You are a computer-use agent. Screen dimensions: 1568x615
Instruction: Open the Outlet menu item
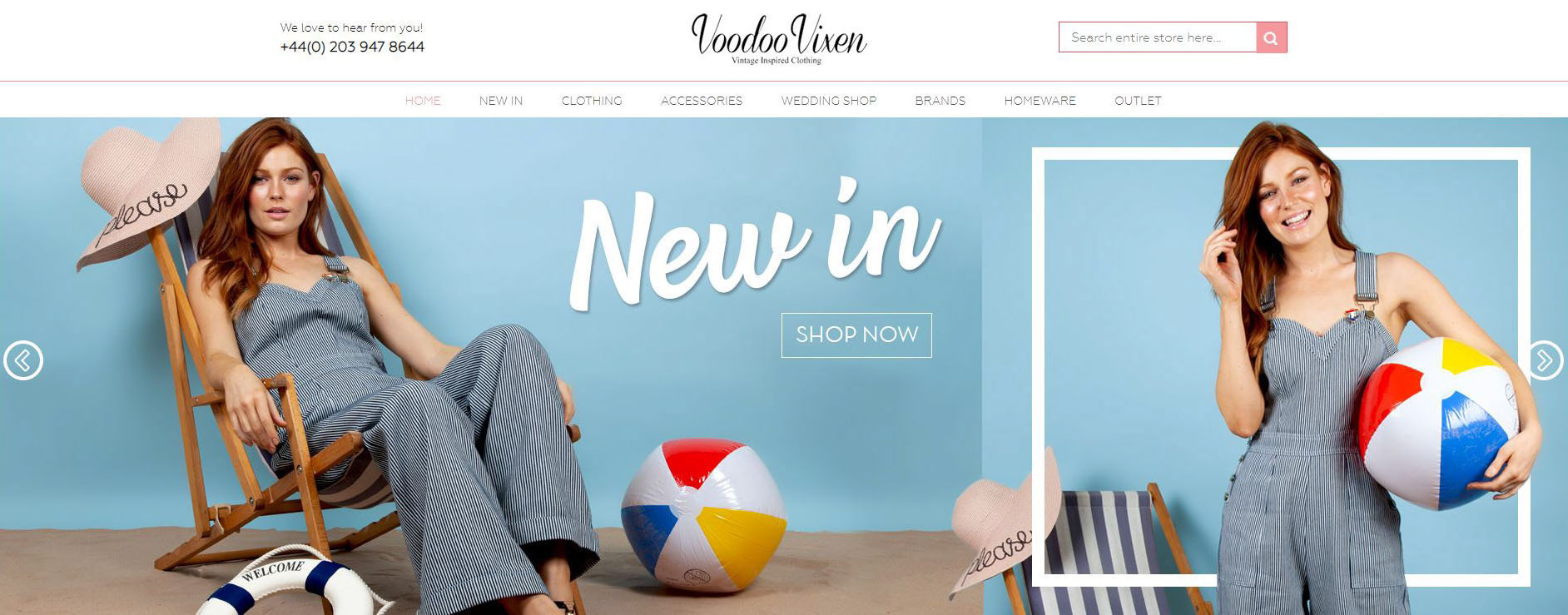point(1138,101)
